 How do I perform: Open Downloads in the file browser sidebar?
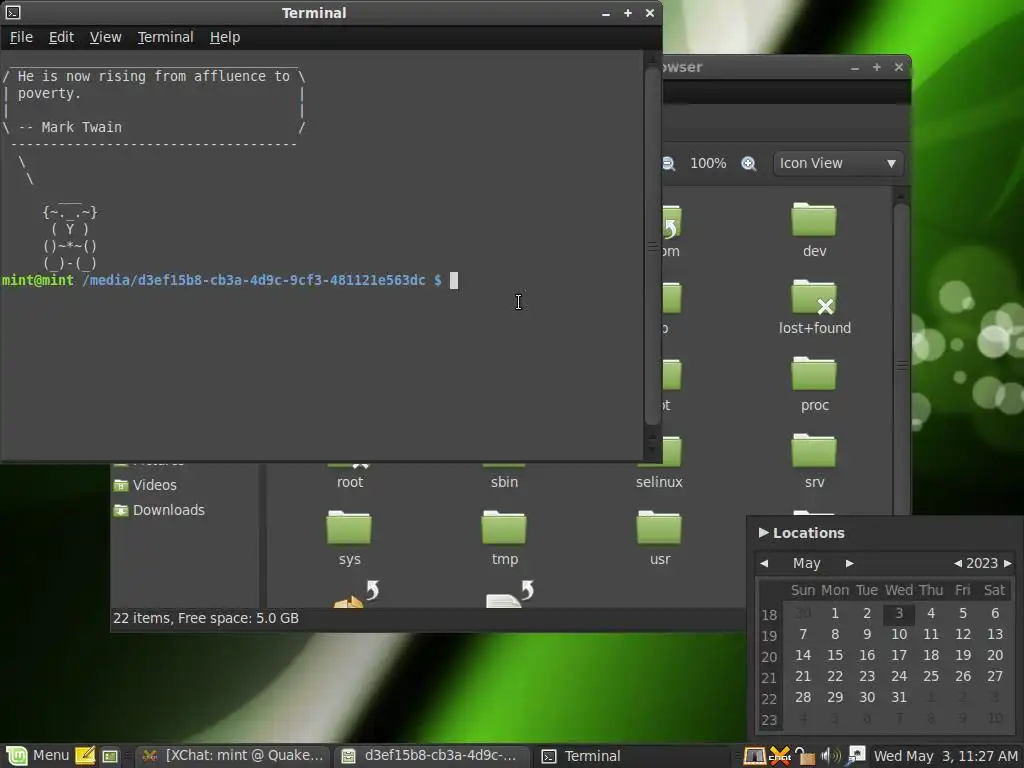[x=168, y=510]
